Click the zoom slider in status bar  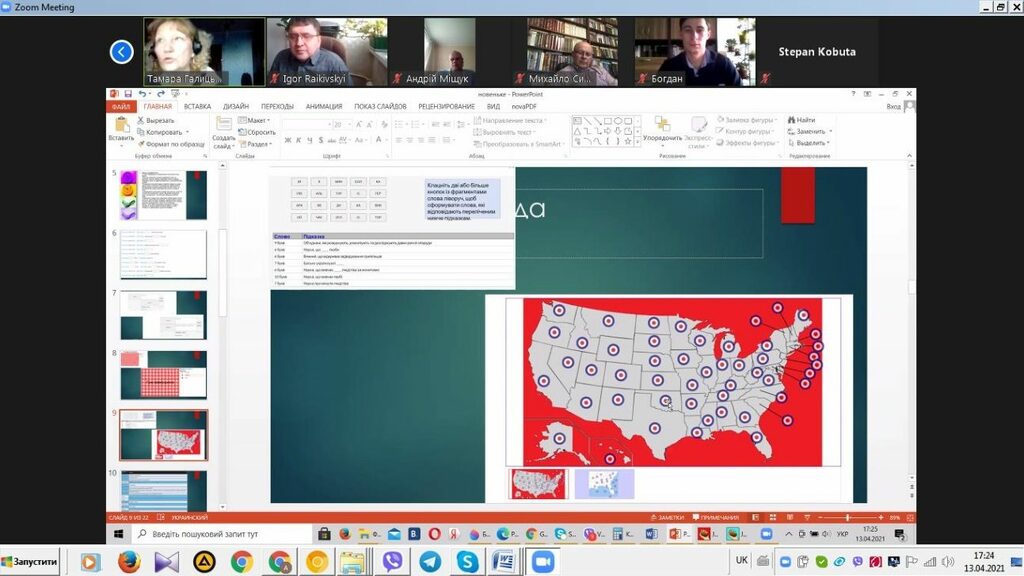[x=848, y=518]
